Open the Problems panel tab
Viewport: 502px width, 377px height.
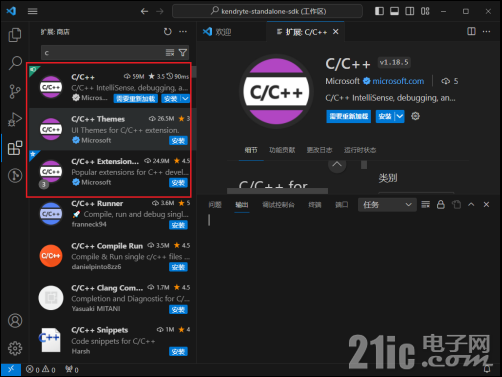click(215, 205)
